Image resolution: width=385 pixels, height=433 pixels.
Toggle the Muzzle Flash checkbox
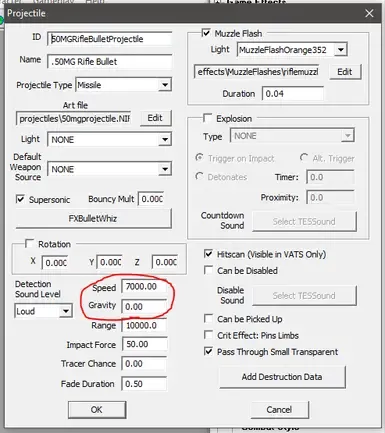tap(206, 33)
